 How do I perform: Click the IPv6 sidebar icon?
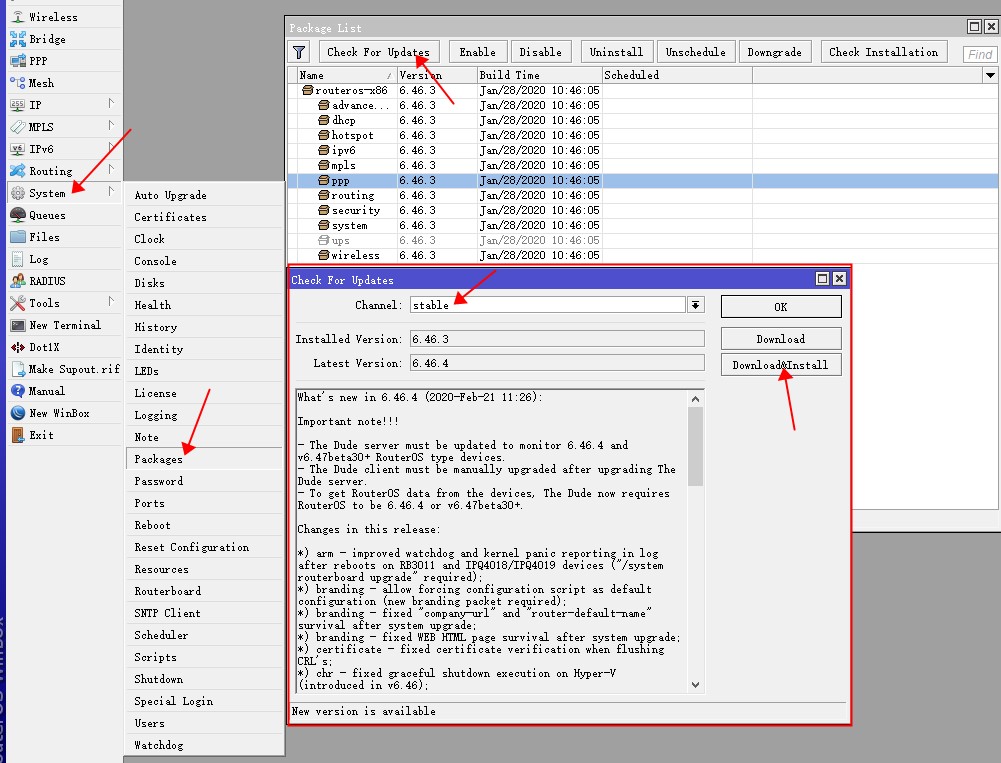coord(18,149)
